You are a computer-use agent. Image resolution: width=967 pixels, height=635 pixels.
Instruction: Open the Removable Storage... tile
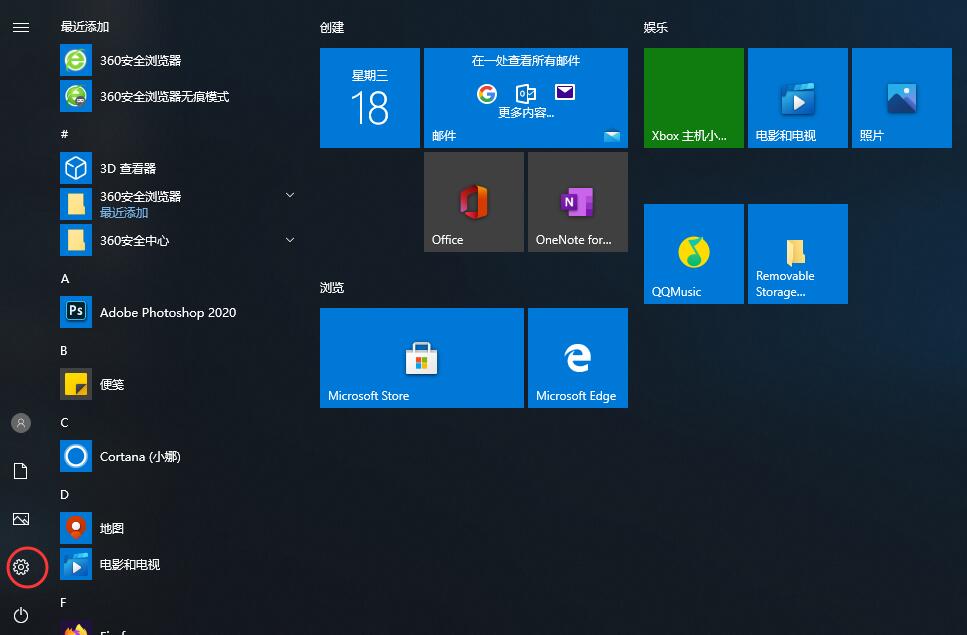[798, 254]
